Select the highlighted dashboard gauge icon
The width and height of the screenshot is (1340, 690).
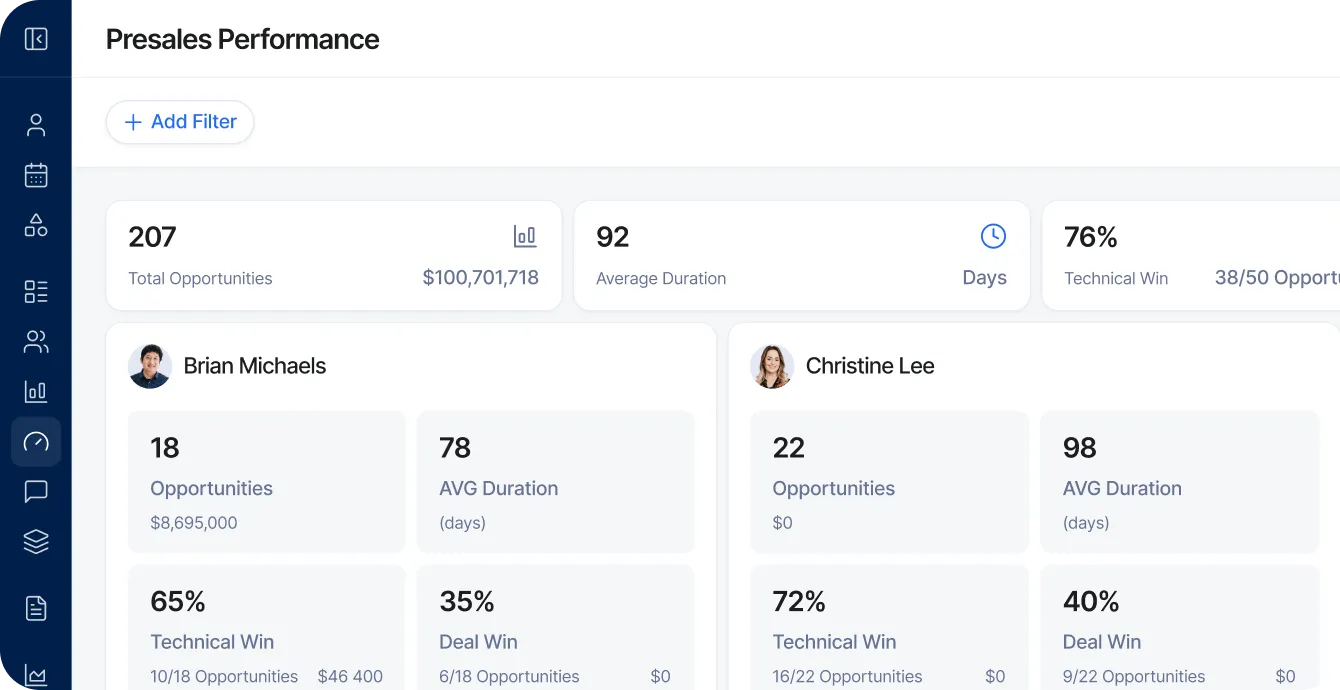click(36, 441)
